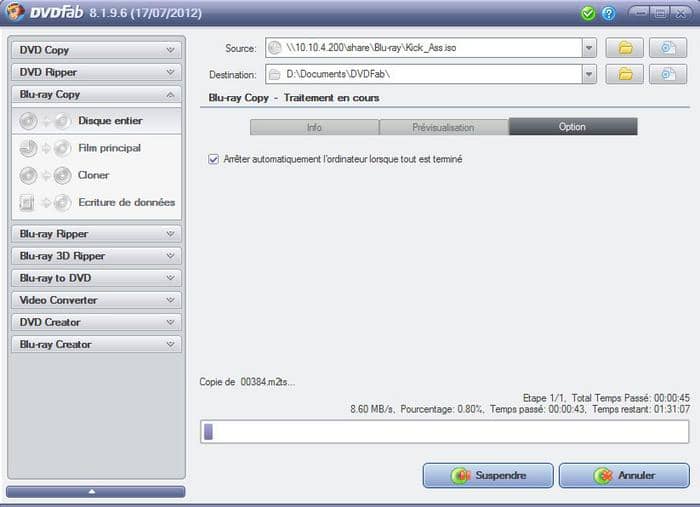Open help with the blue question icon

click(608, 13)
